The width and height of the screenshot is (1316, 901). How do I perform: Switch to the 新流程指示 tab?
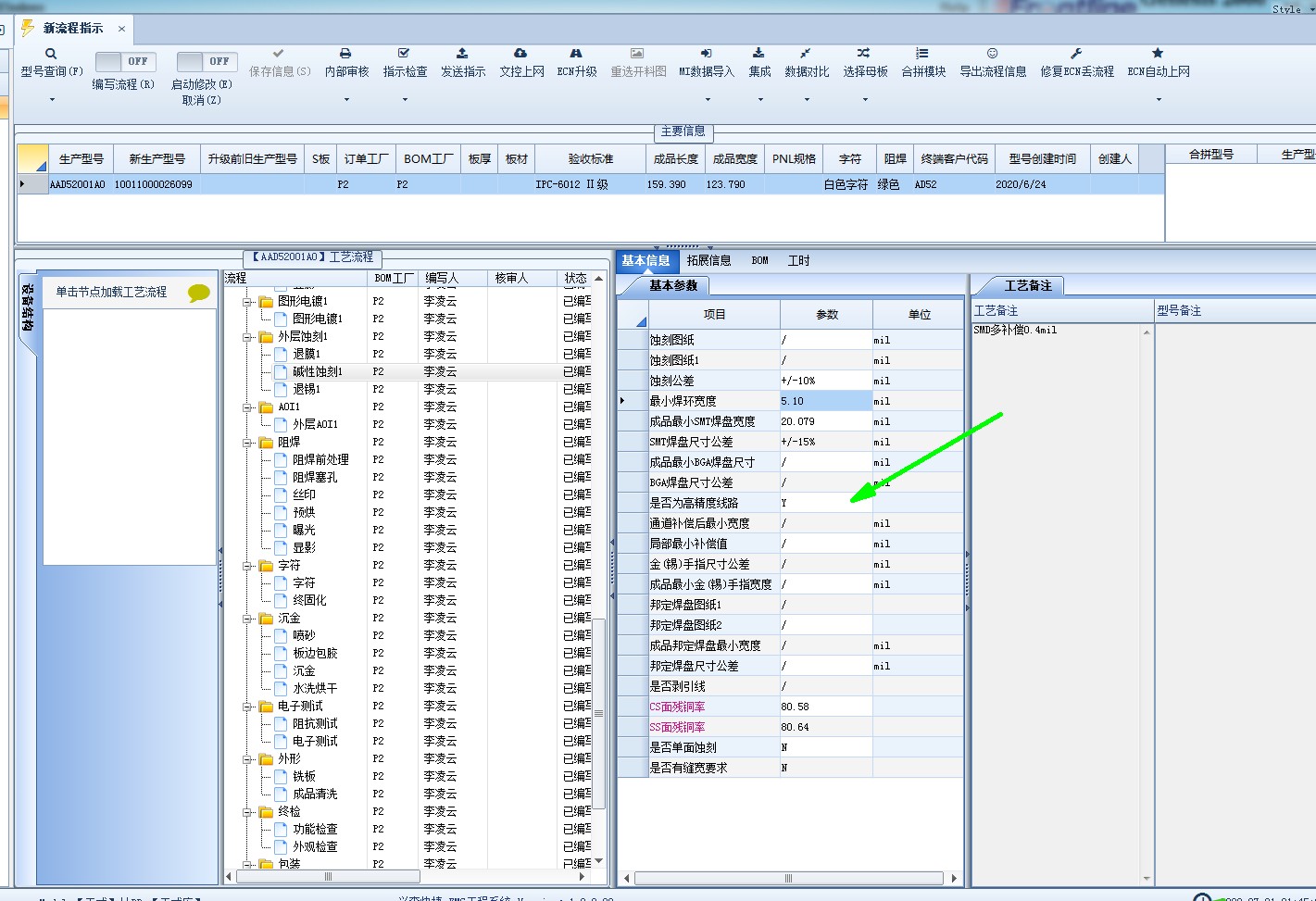[x=73, y=29]
